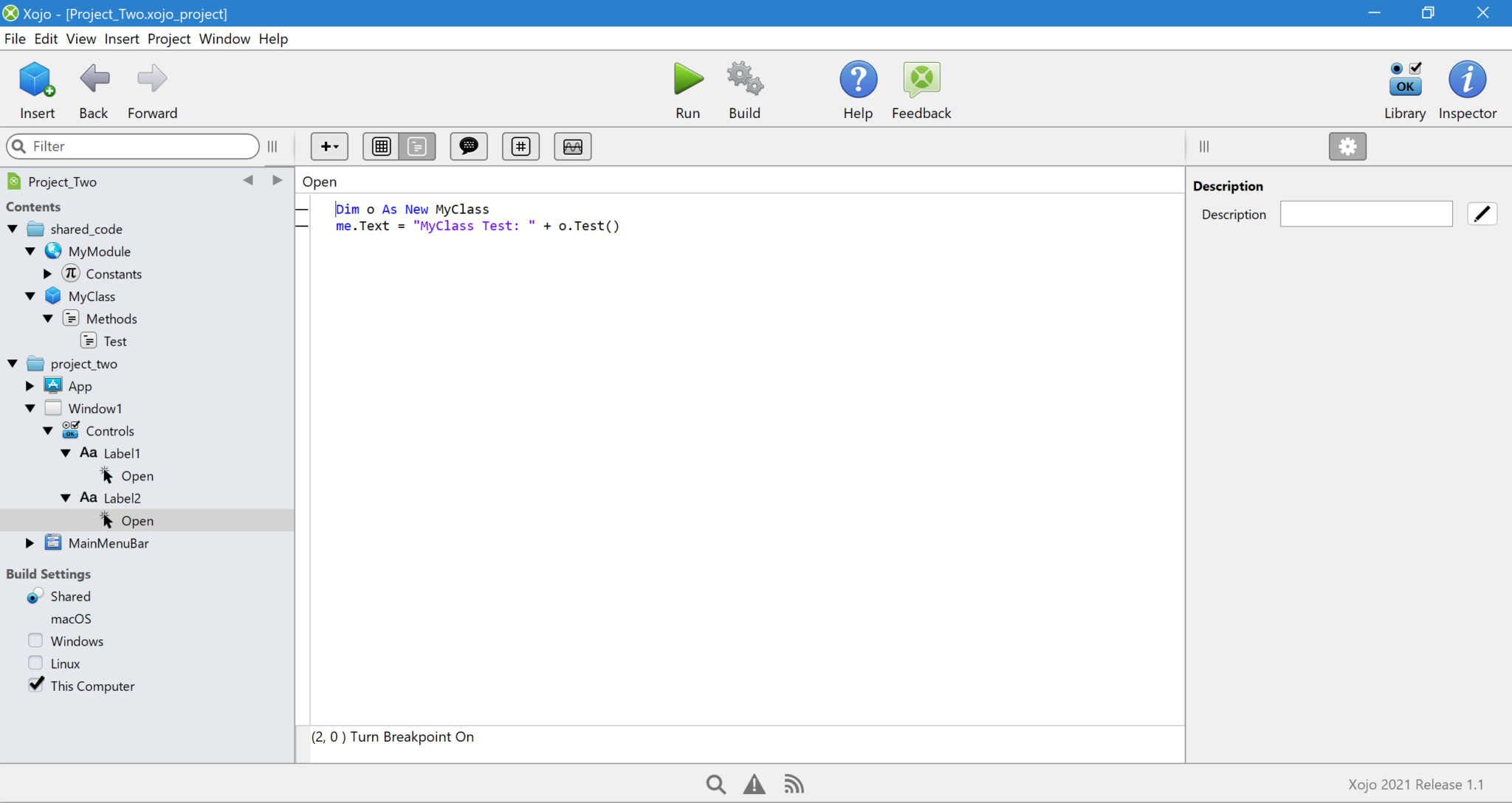This screenshot has width=1512, height=803.
Task: Open the Insert menu
Action: [122, 38]
